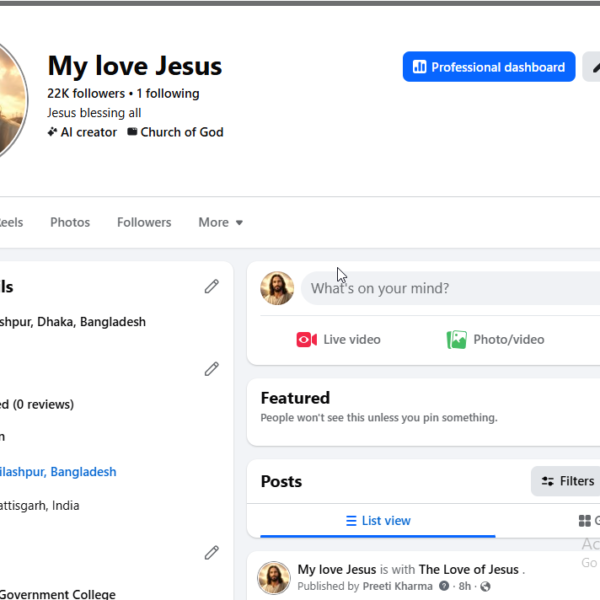Open Preeti Kharma publisher link

click(x=398, y=586)
